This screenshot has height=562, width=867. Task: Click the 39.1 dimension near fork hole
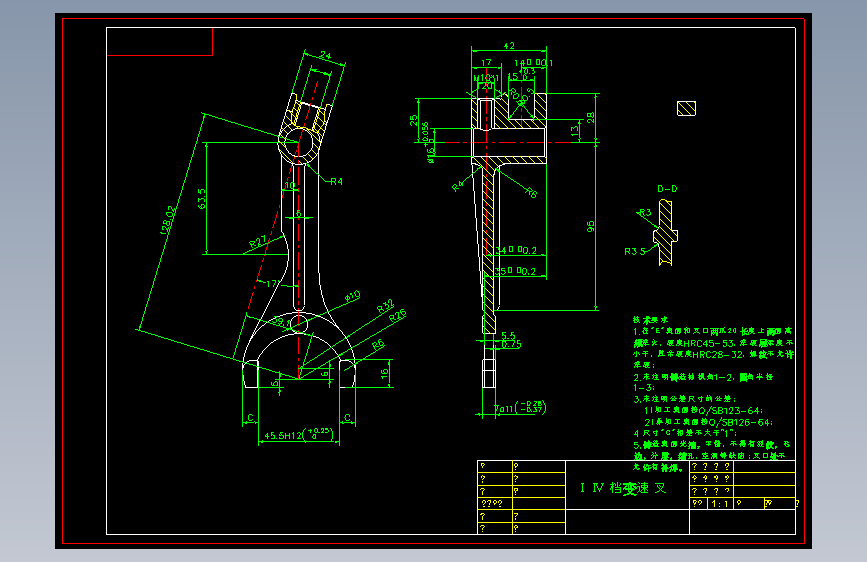pos(281,321)
